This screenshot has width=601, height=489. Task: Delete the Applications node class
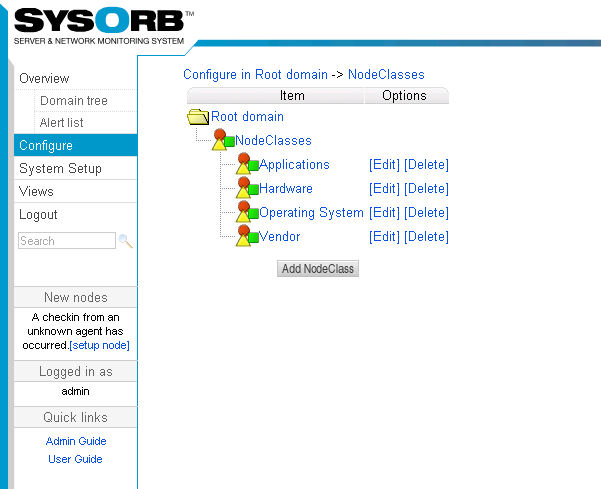click(x=426, y=164)
